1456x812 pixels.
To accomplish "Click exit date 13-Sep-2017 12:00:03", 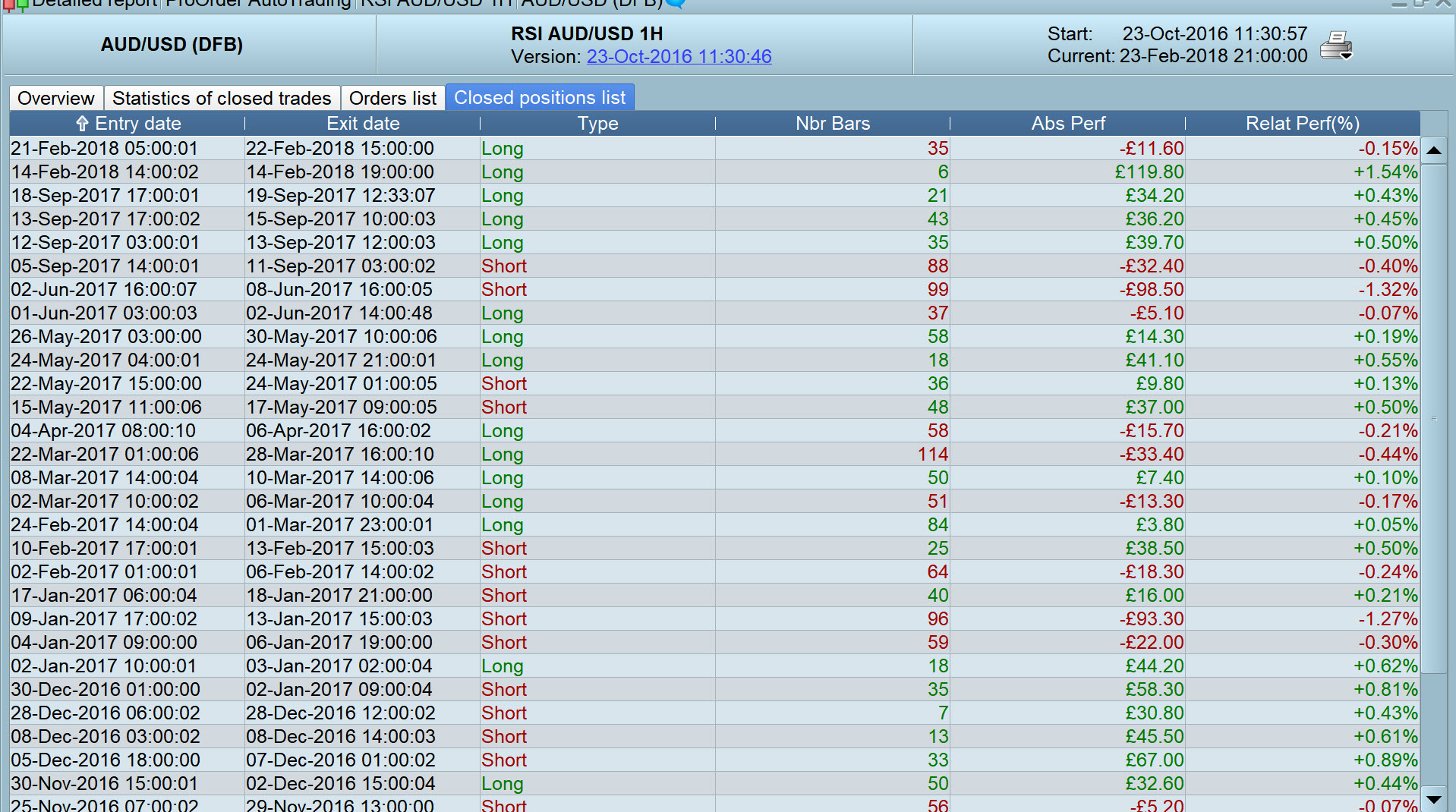I will pos(341,243).
